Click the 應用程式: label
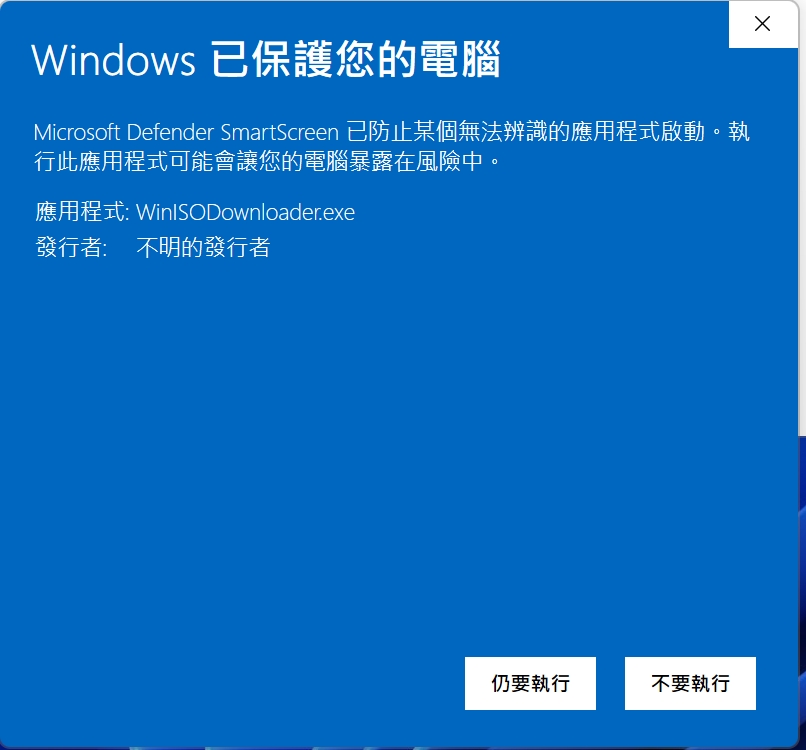The image size is (806, 750). [x=82, y=212]
